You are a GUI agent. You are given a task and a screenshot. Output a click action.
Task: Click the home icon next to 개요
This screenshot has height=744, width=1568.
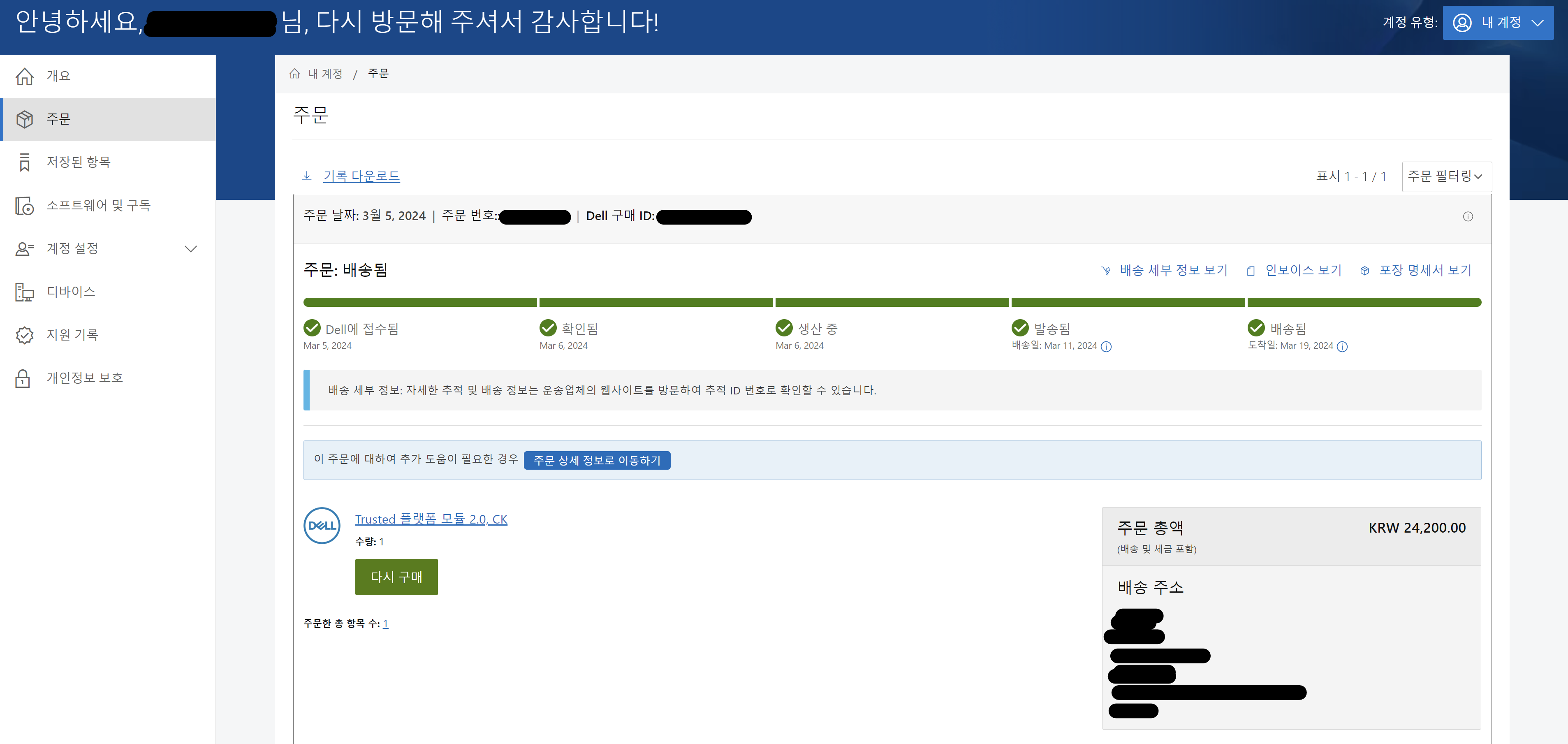[24, 76]
